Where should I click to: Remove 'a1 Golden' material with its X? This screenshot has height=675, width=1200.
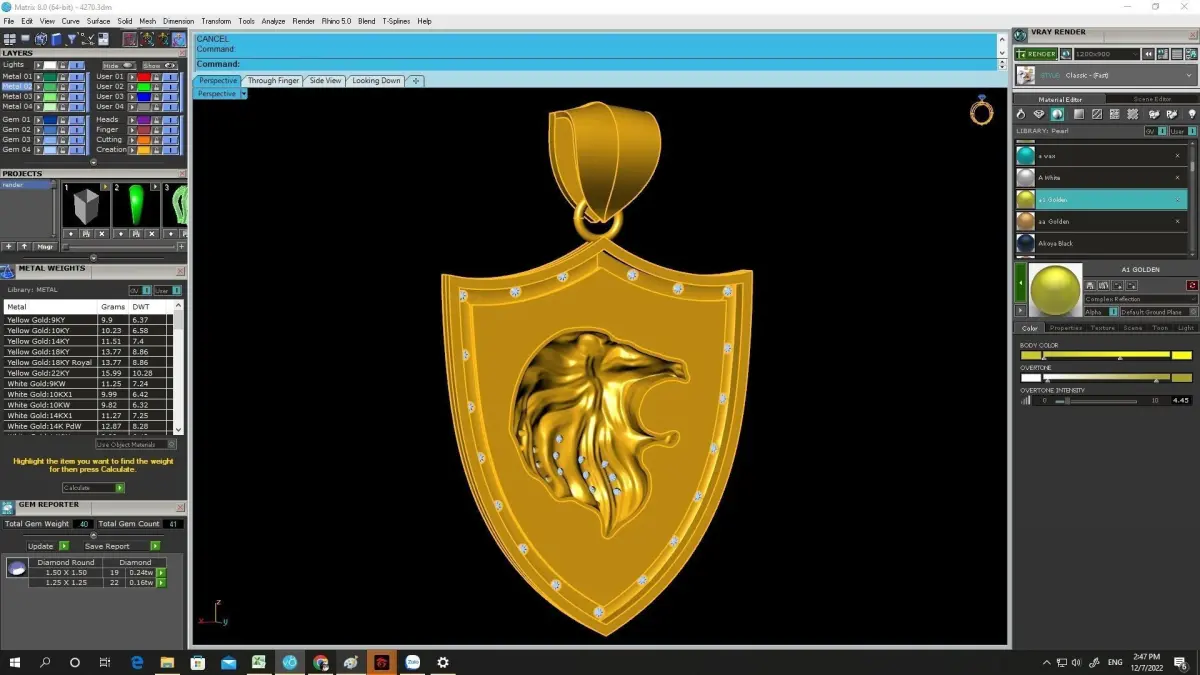click(x=1177, y=199)
